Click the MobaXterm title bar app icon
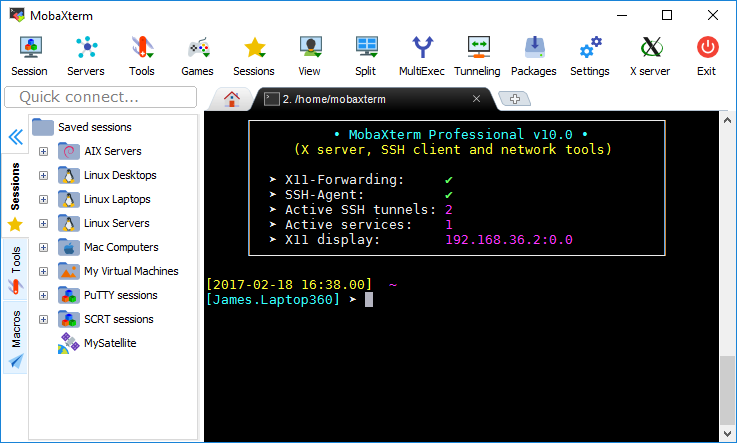737x443 pixels. 17,15
